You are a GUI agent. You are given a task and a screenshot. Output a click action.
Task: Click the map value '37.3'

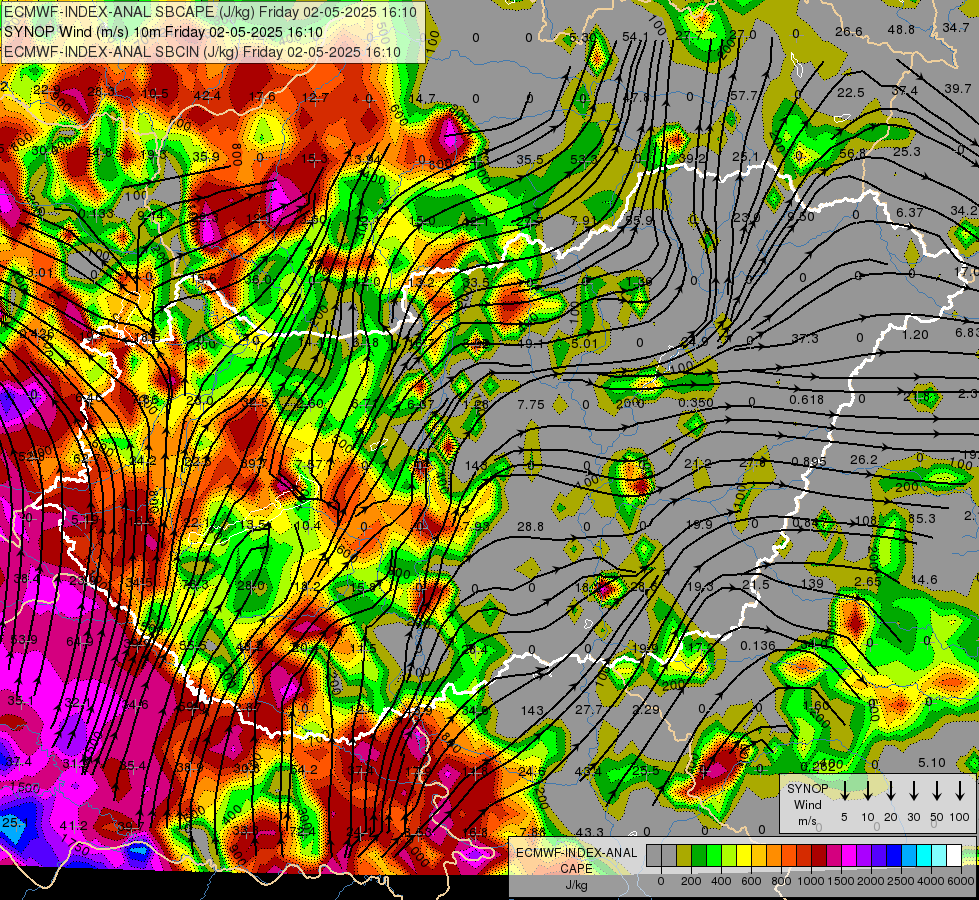click(805, 338)
